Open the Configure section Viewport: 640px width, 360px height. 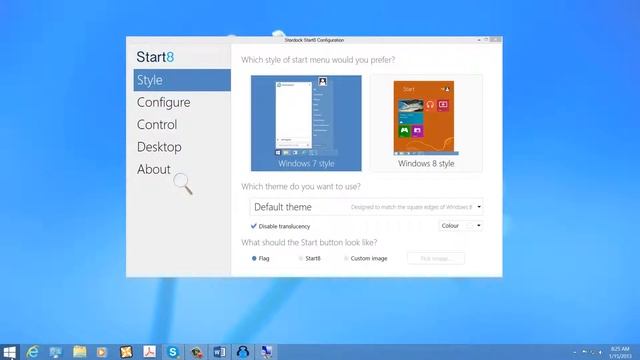[163, 102]
